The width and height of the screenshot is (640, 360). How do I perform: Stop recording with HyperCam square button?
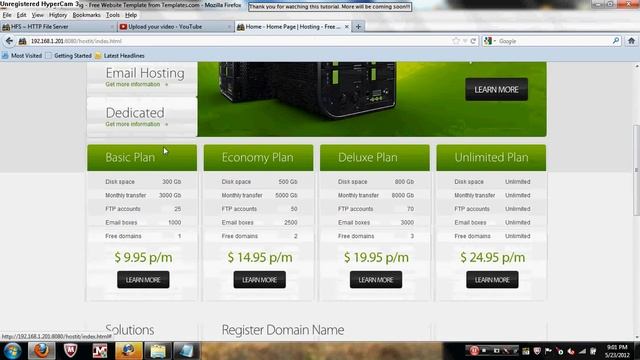tap(484, 351)
